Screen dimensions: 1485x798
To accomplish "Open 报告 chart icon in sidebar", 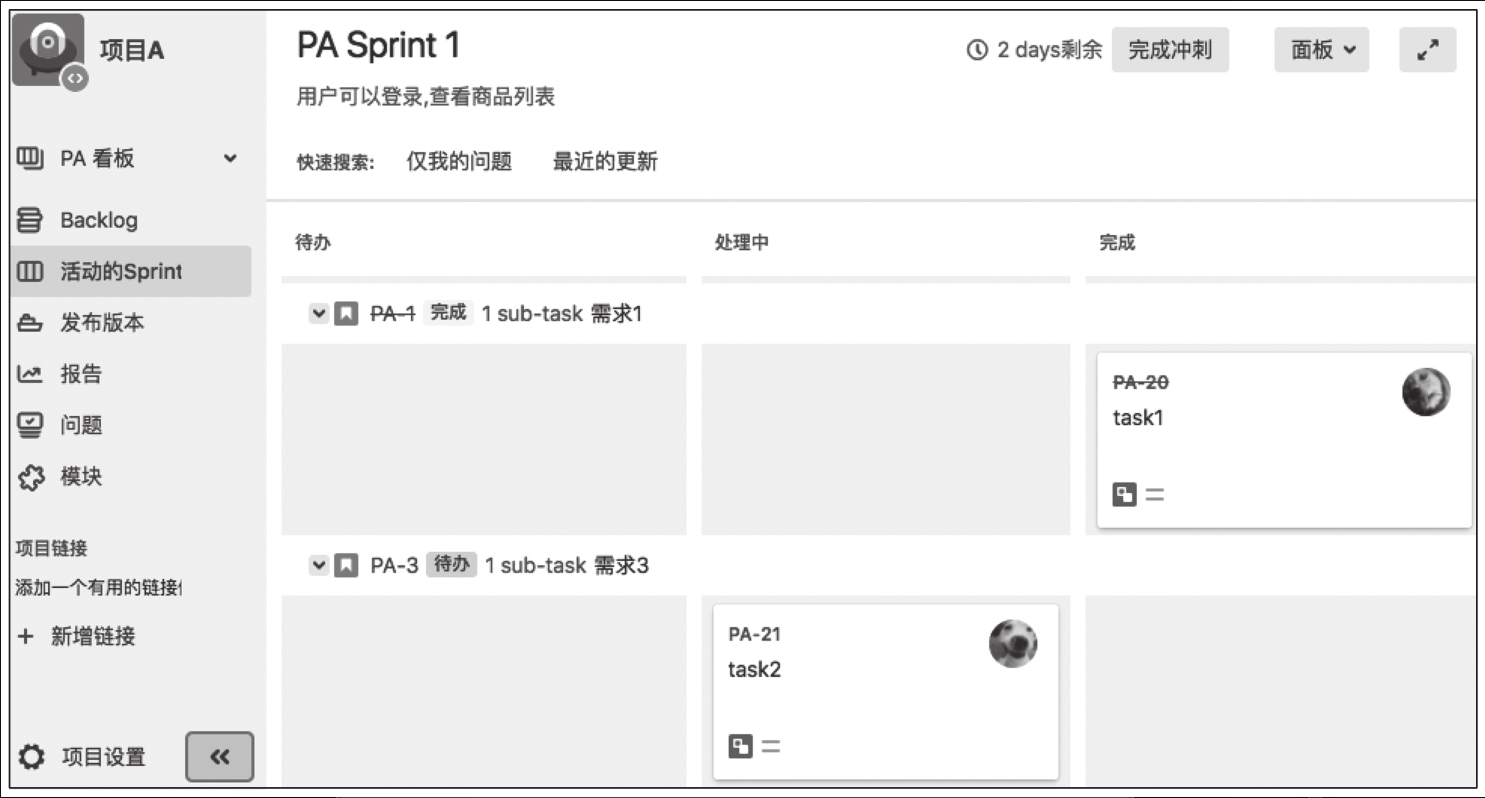I will [31, 374].
